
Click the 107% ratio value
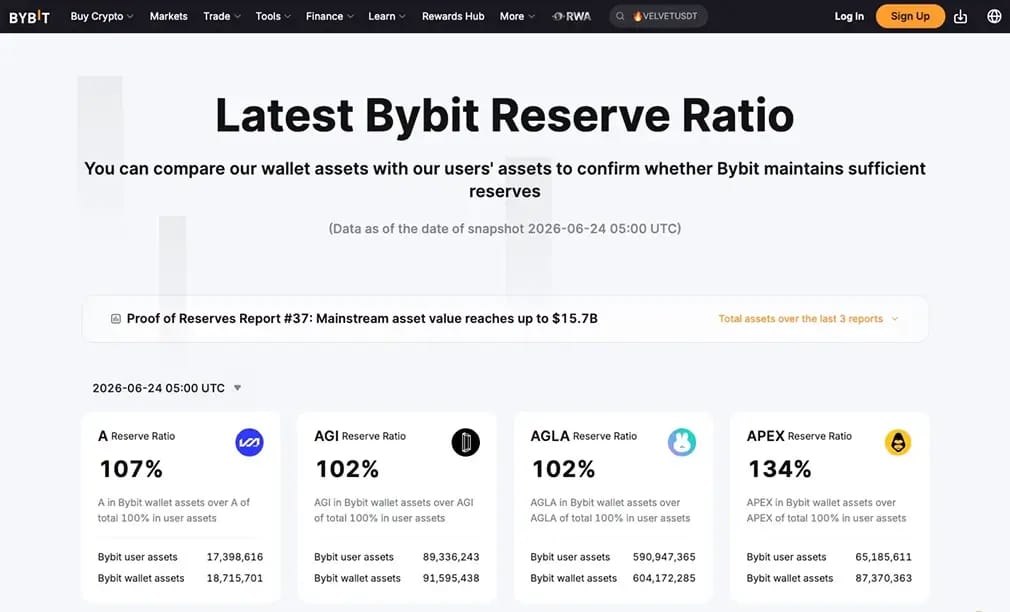click(131, 469)
